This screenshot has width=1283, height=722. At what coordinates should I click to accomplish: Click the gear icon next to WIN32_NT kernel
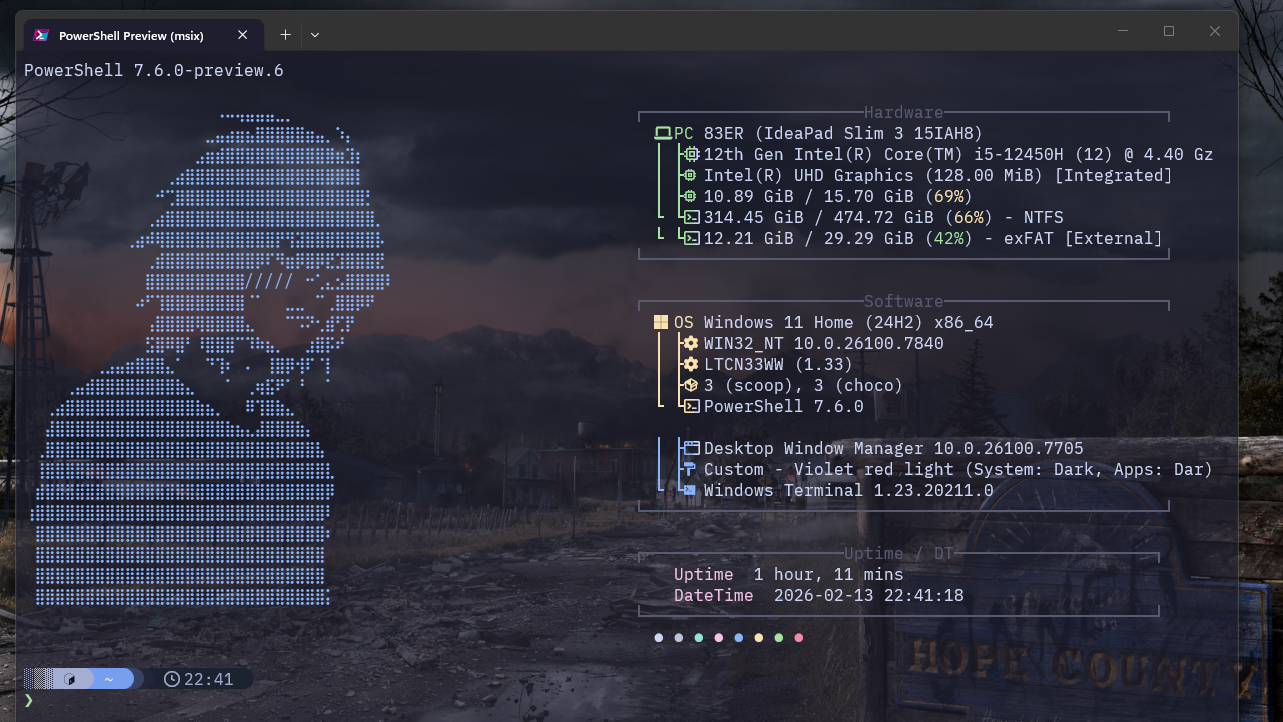(x=690, y=342)
